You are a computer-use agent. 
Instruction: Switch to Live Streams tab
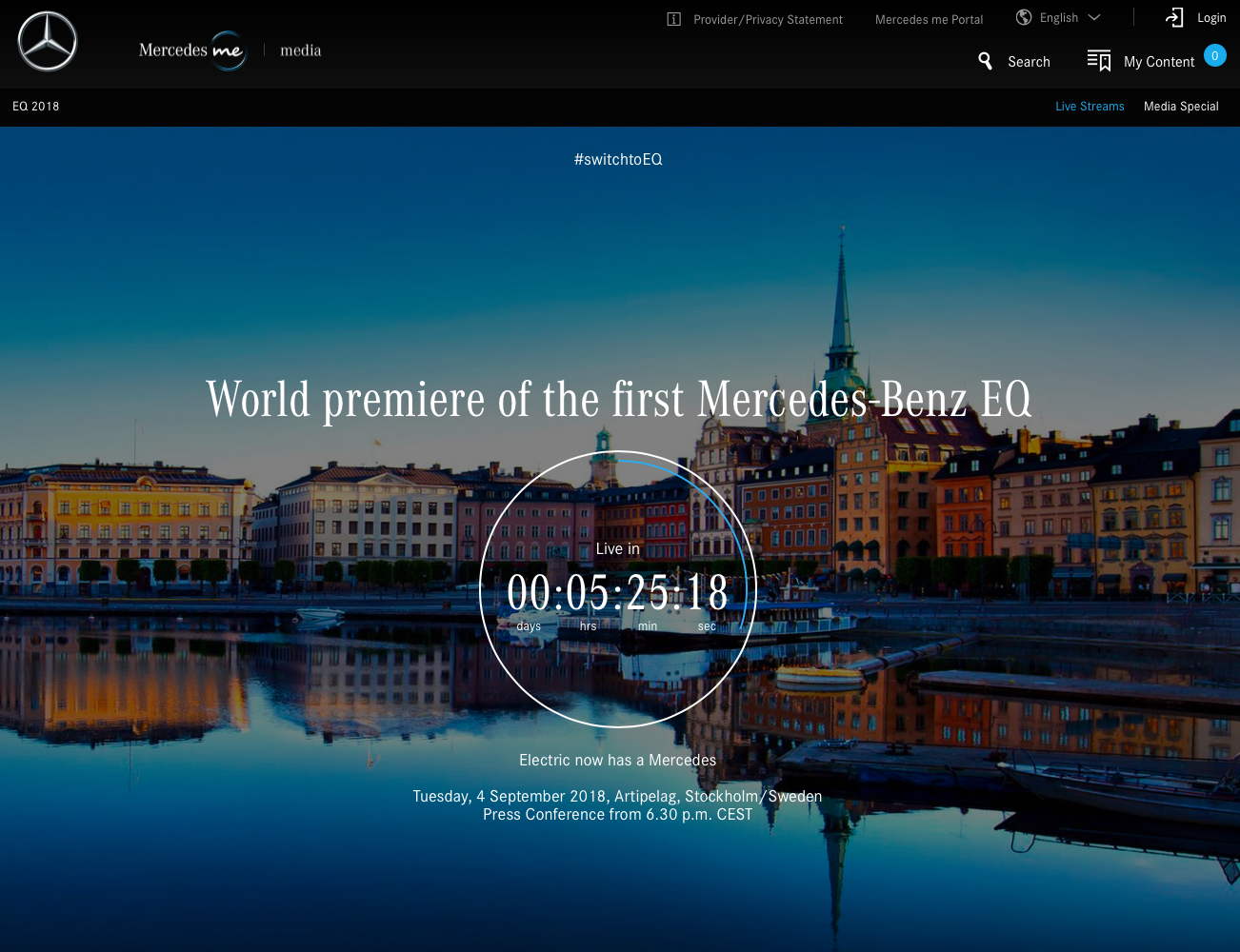(1090, 107)
